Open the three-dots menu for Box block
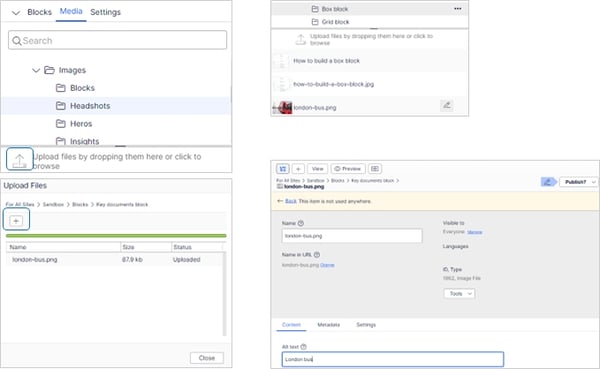The image size is (600, 369). click(458, 8)
